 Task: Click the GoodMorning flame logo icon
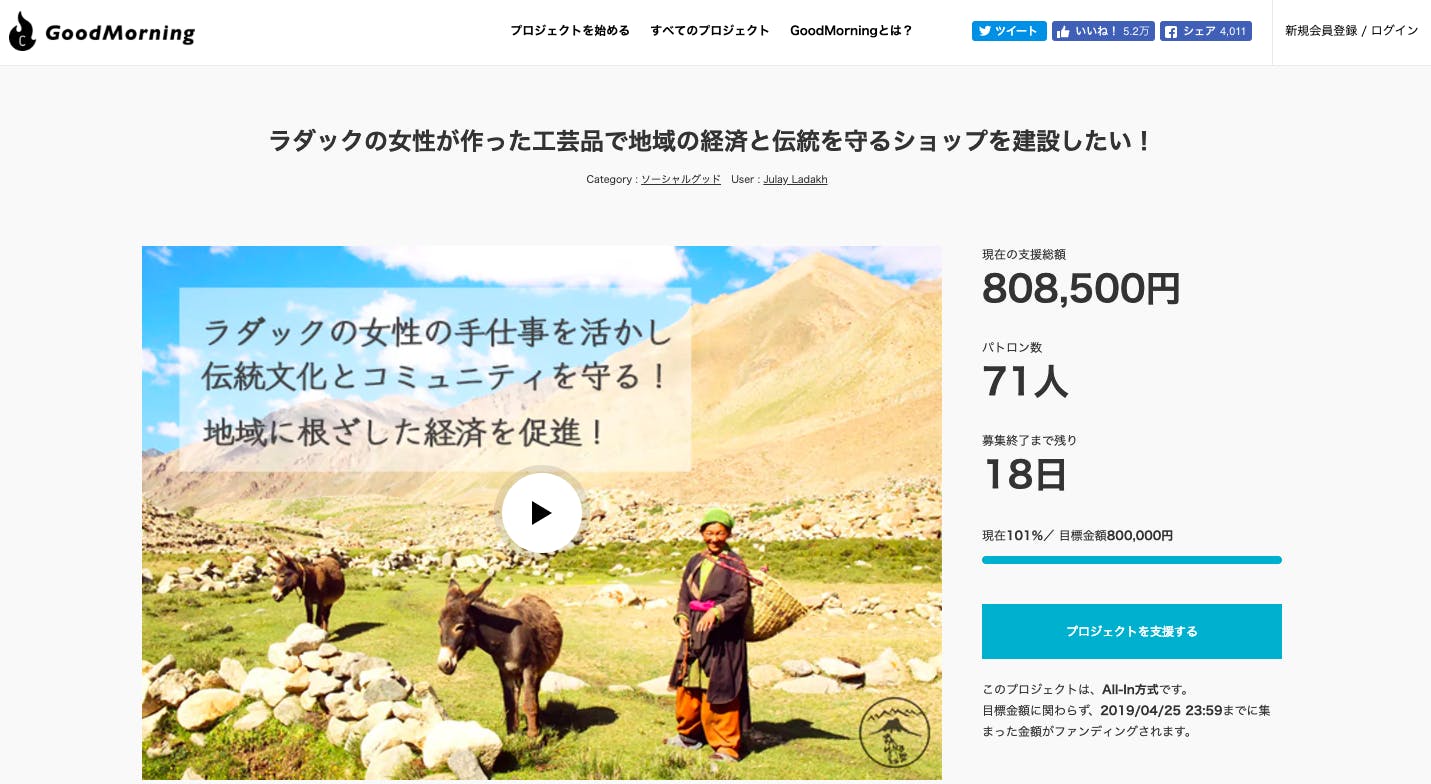click(x=22, y=32)
